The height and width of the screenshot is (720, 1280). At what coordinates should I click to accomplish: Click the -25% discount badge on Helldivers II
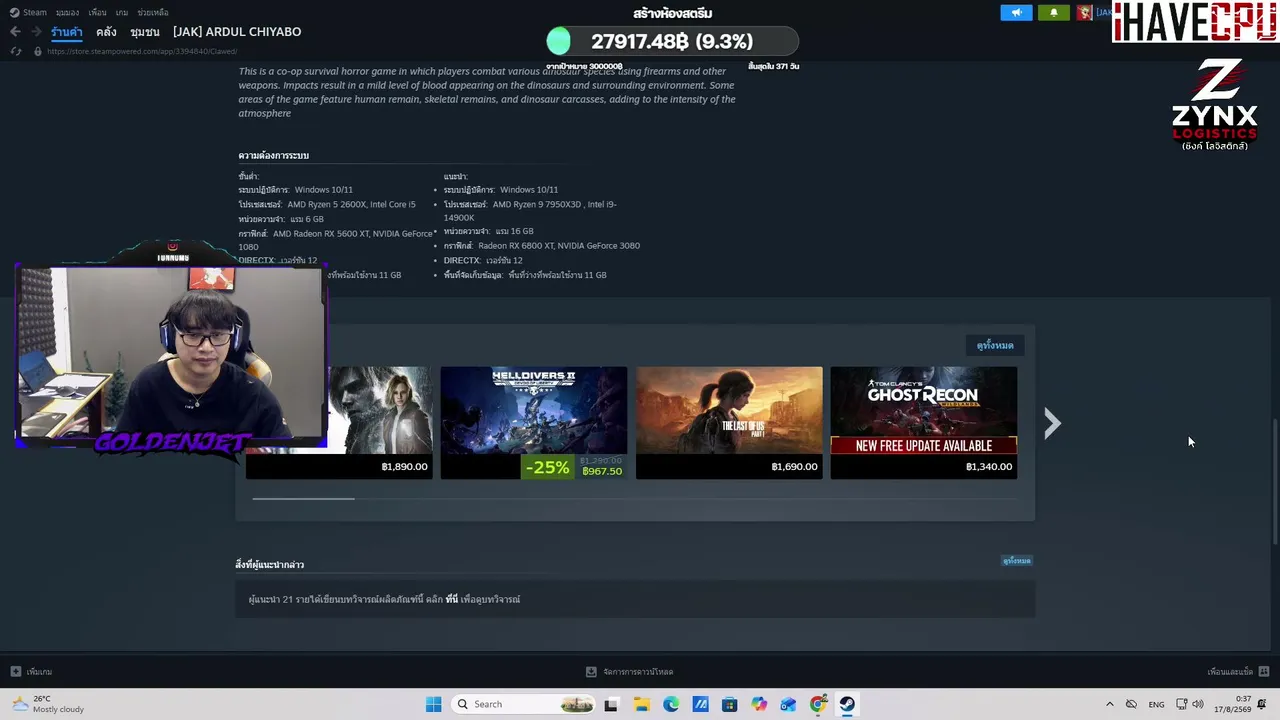click(548, 467)
